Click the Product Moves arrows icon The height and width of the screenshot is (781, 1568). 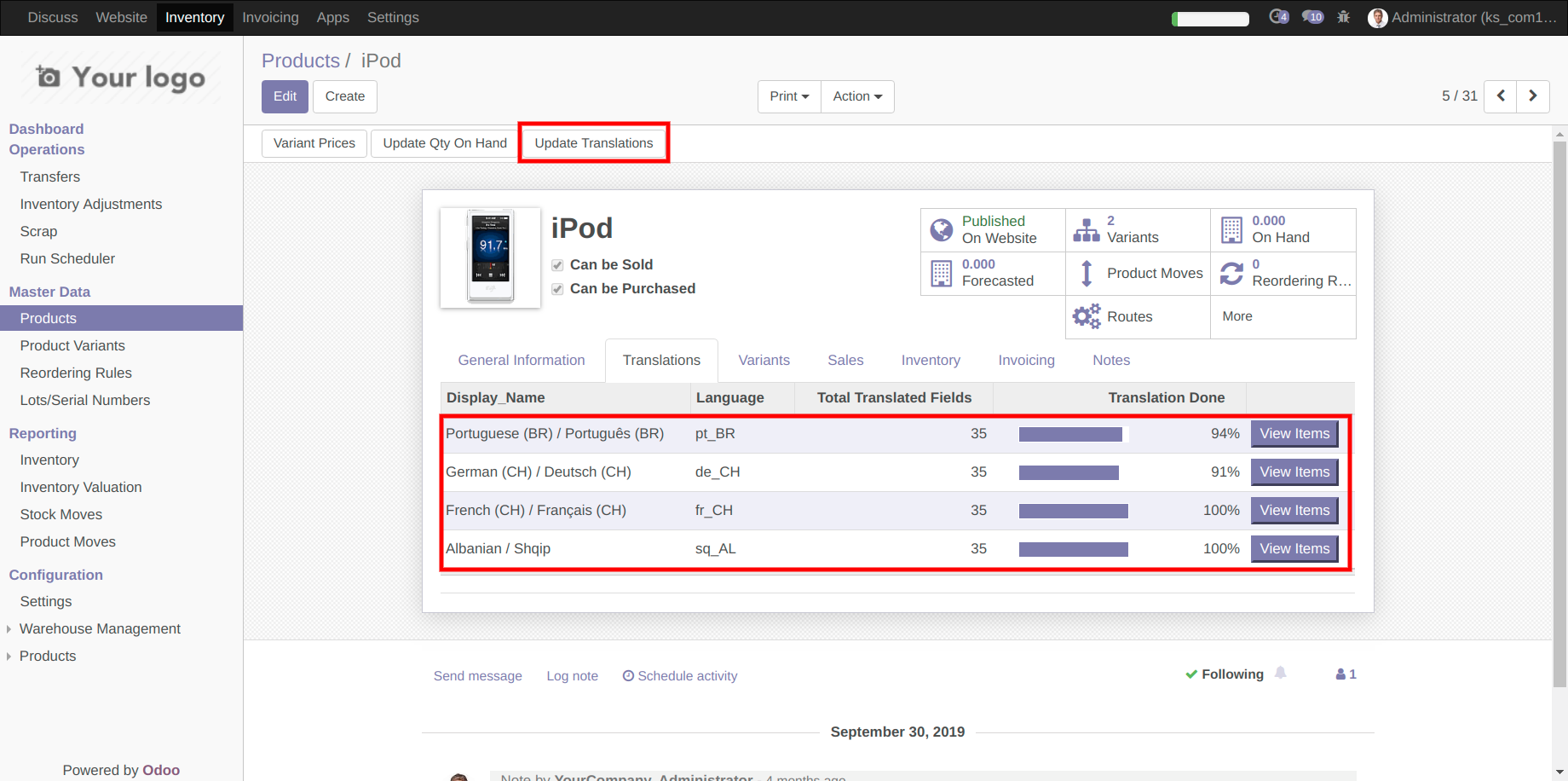click(1087, 274)
